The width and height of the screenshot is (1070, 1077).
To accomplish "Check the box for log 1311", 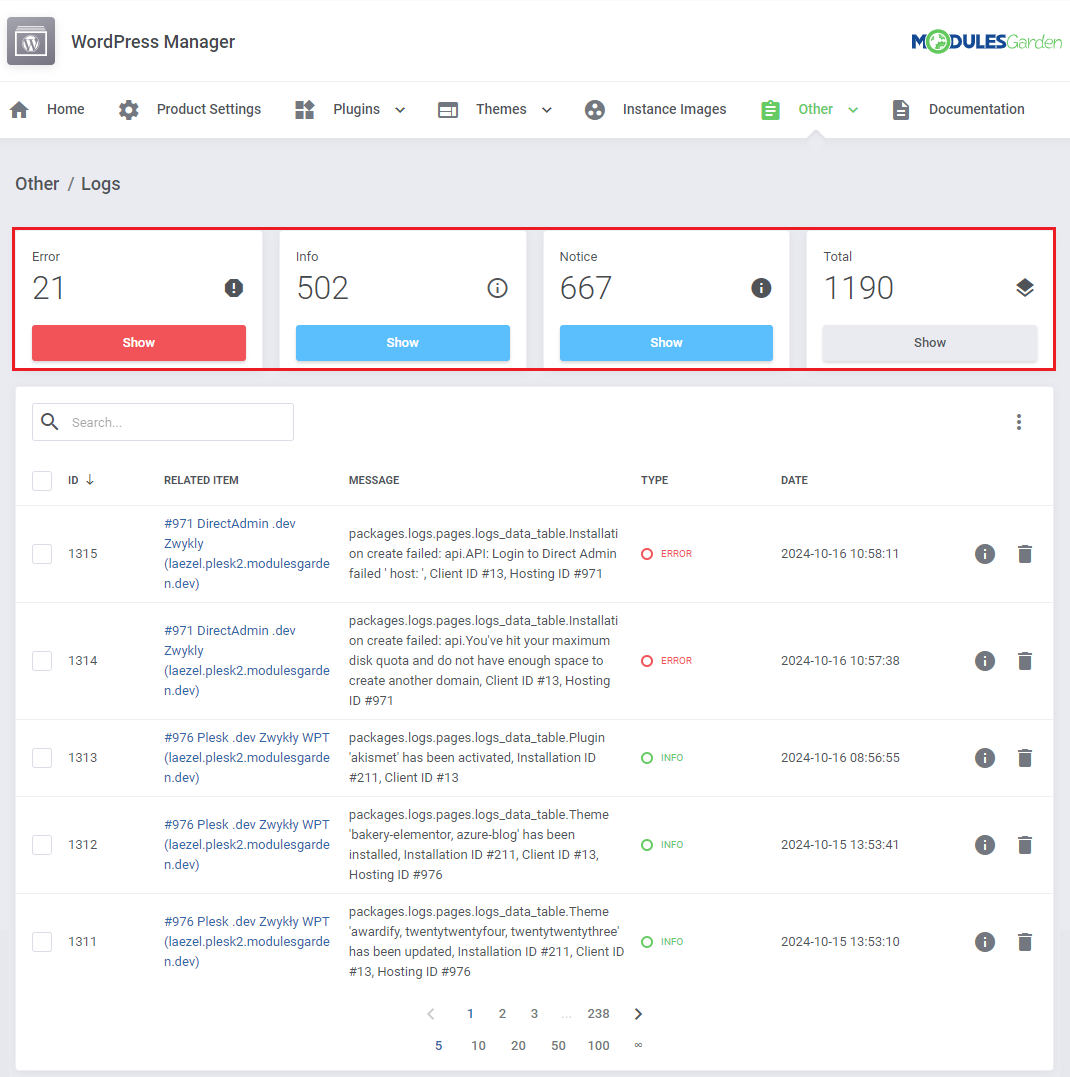I will (x=42, y=942).
